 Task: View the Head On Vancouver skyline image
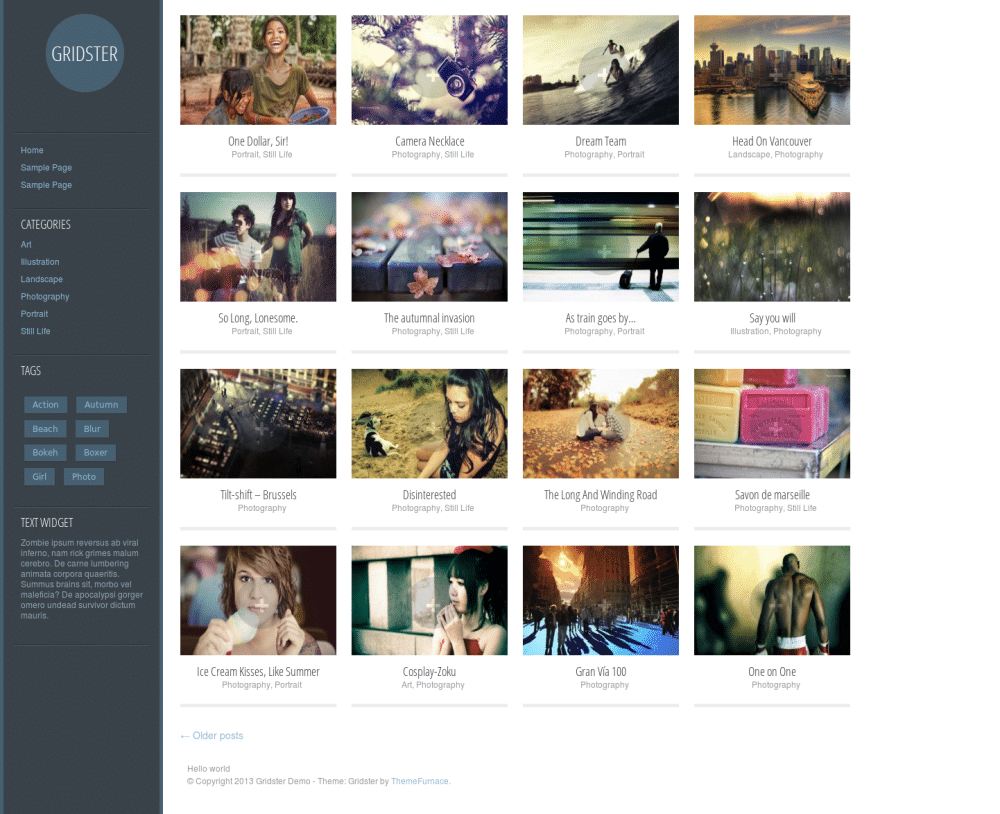tap(771, 70)
